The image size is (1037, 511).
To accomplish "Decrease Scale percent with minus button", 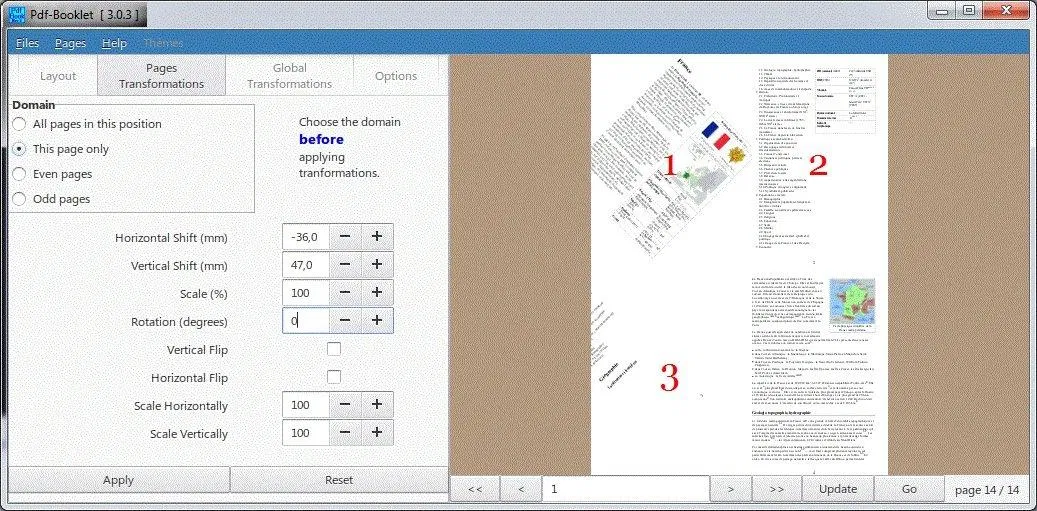I will click(344, 293).
